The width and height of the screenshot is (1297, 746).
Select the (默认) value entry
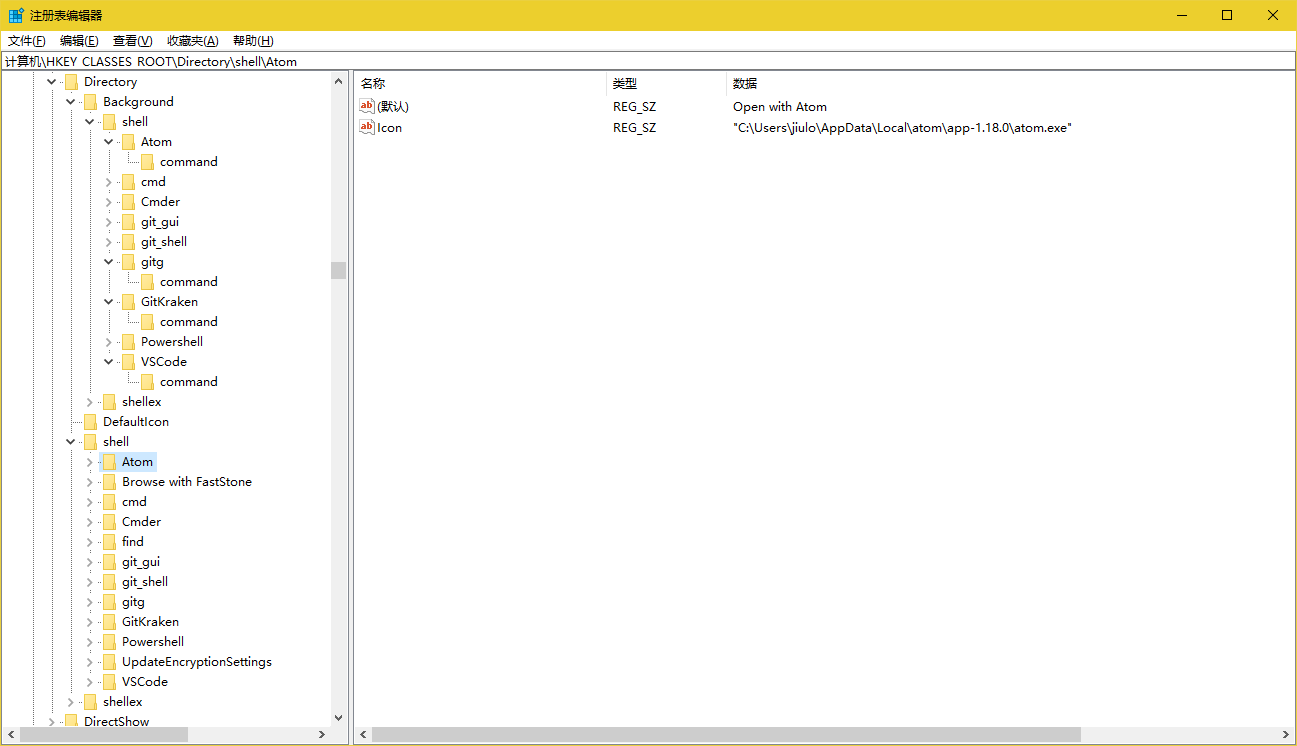393,106
